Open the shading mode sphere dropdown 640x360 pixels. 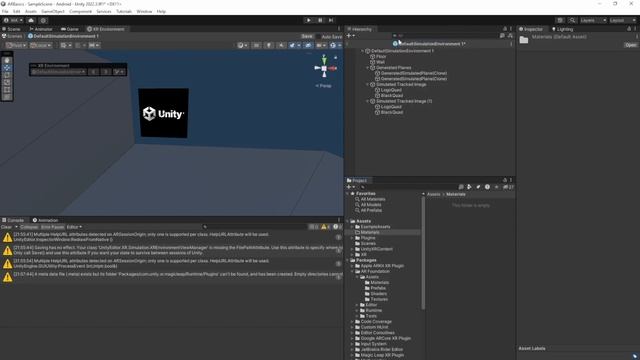[242, 45]
